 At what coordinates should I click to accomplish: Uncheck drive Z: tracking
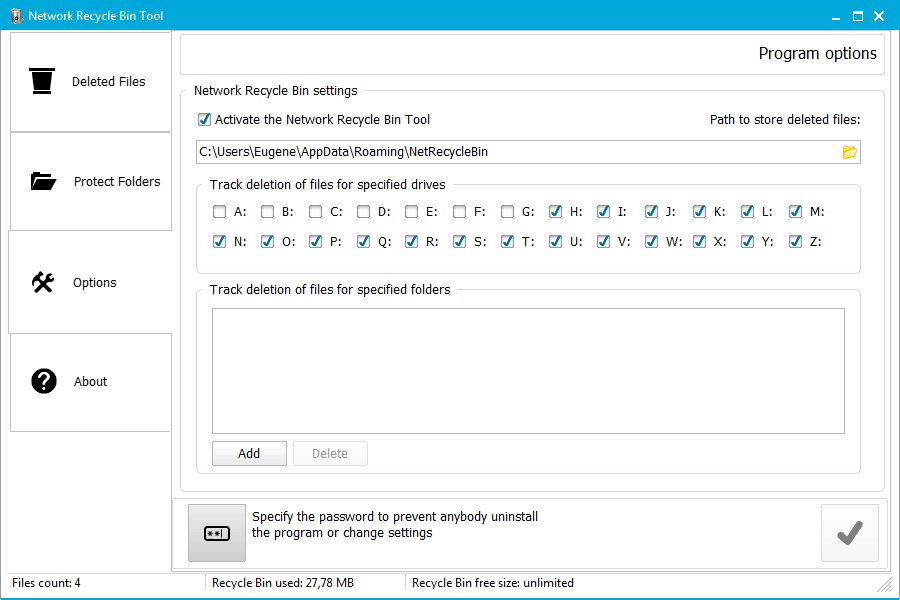click(x=795, y=241)
